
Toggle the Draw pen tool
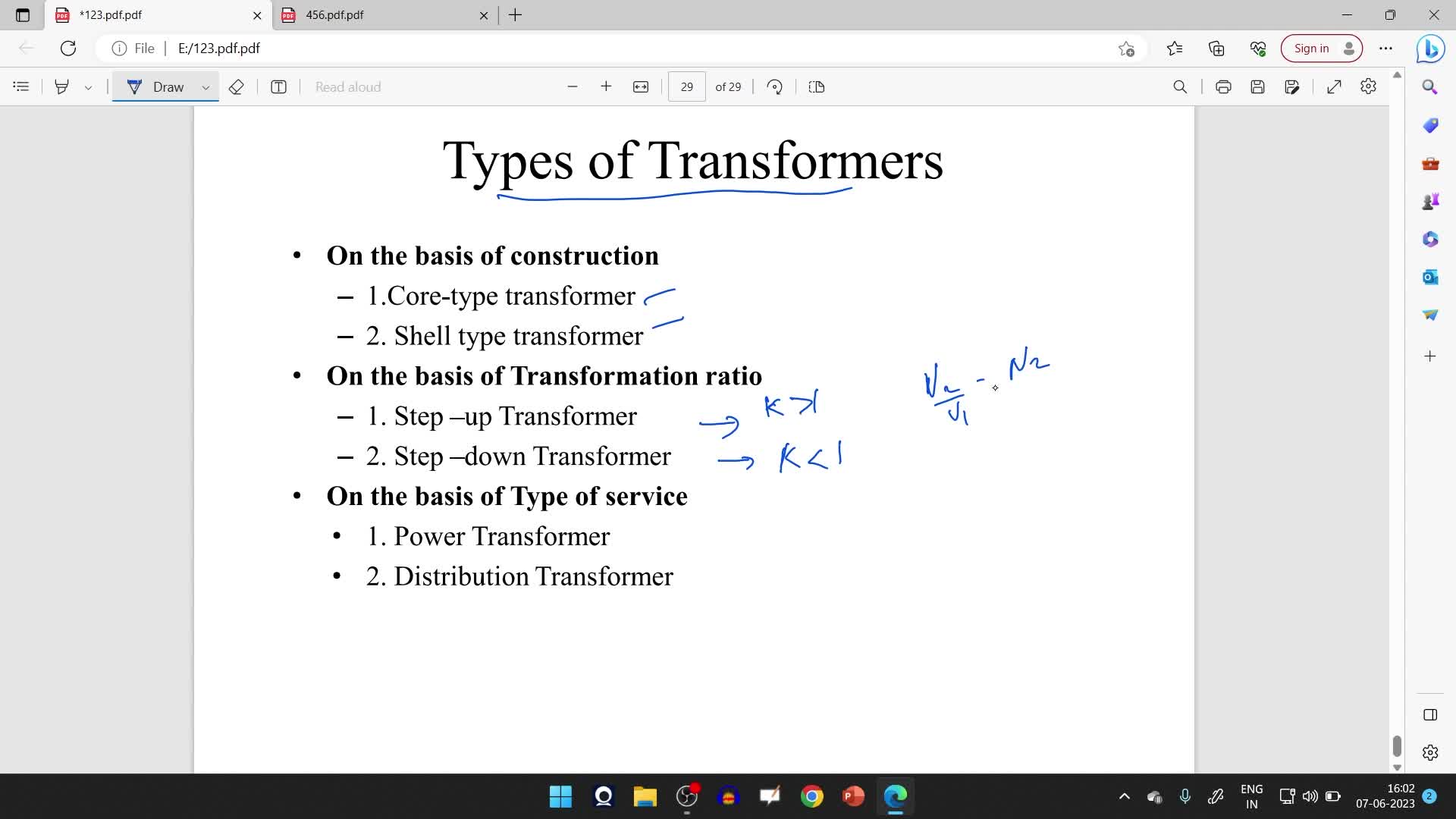(158, 87)
